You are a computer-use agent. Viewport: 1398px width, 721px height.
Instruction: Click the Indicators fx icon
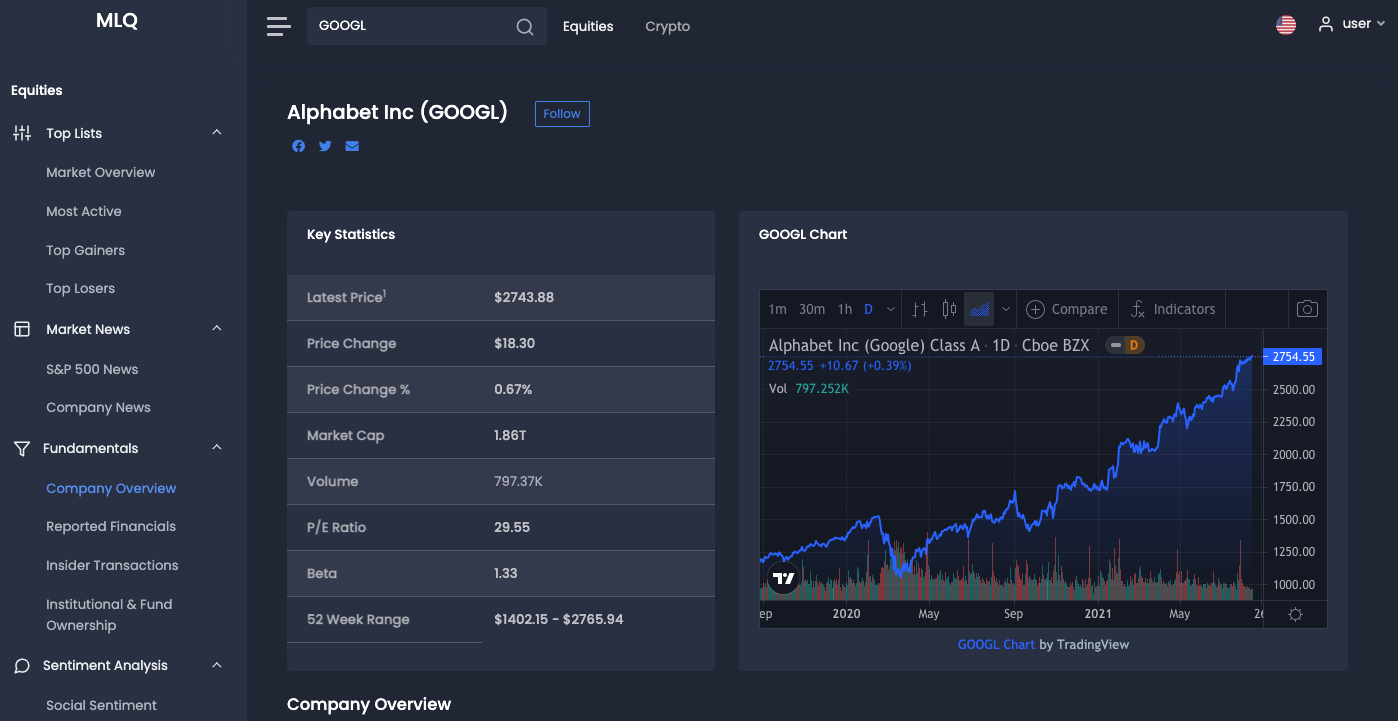pyautogui.click(x=1138, y=309)
